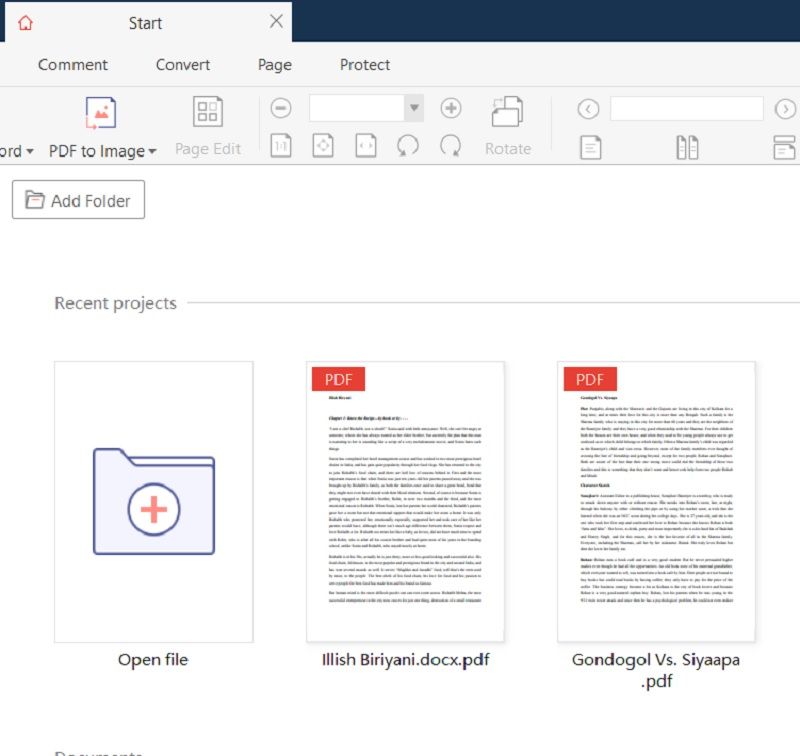Image resolution: width=800 pixels, height=756 pixels.
Task: Type in the page number field
Action: pos(687,108)
